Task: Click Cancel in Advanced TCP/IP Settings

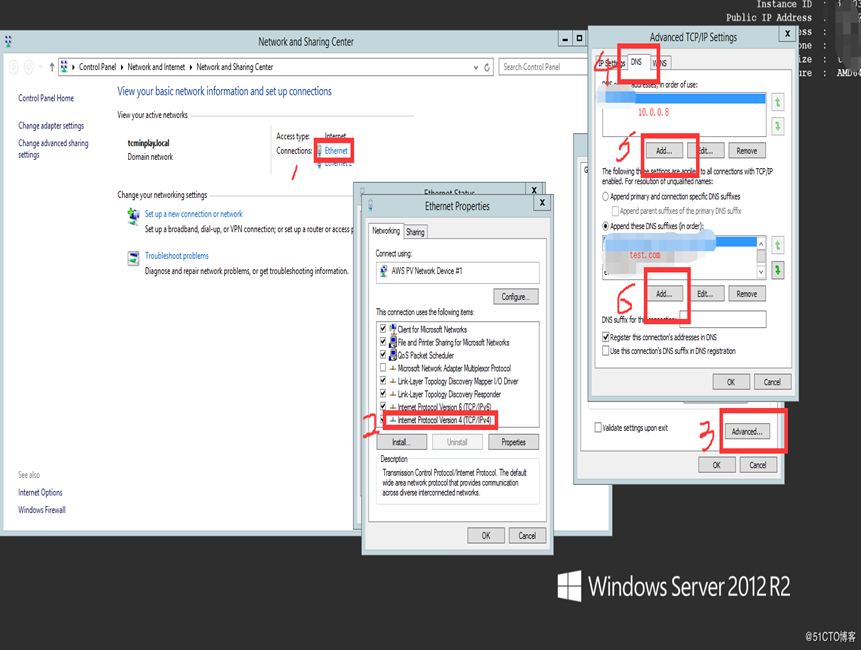Action: coord(772,382)
